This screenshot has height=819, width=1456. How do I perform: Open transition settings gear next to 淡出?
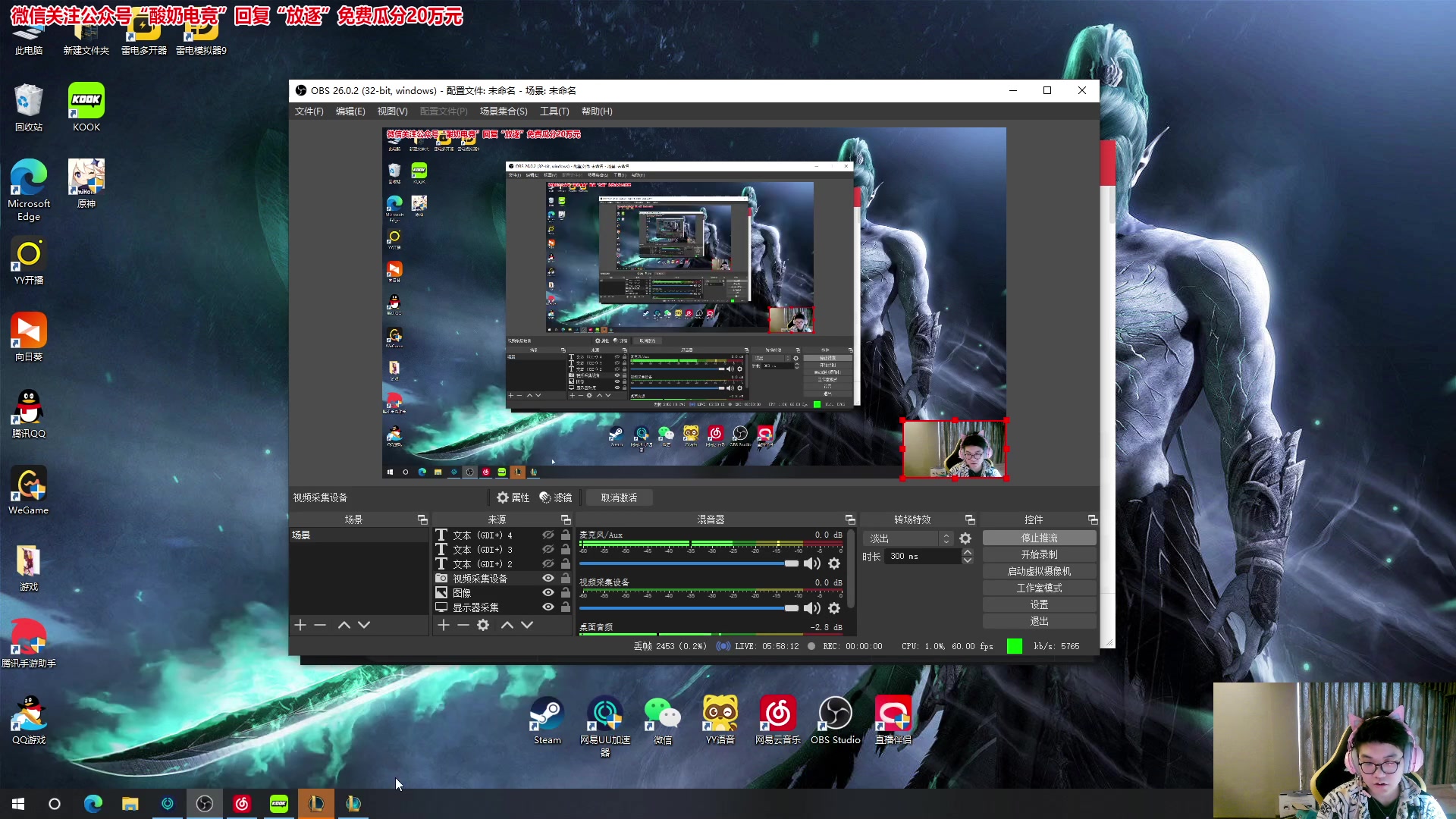point(965,538)
